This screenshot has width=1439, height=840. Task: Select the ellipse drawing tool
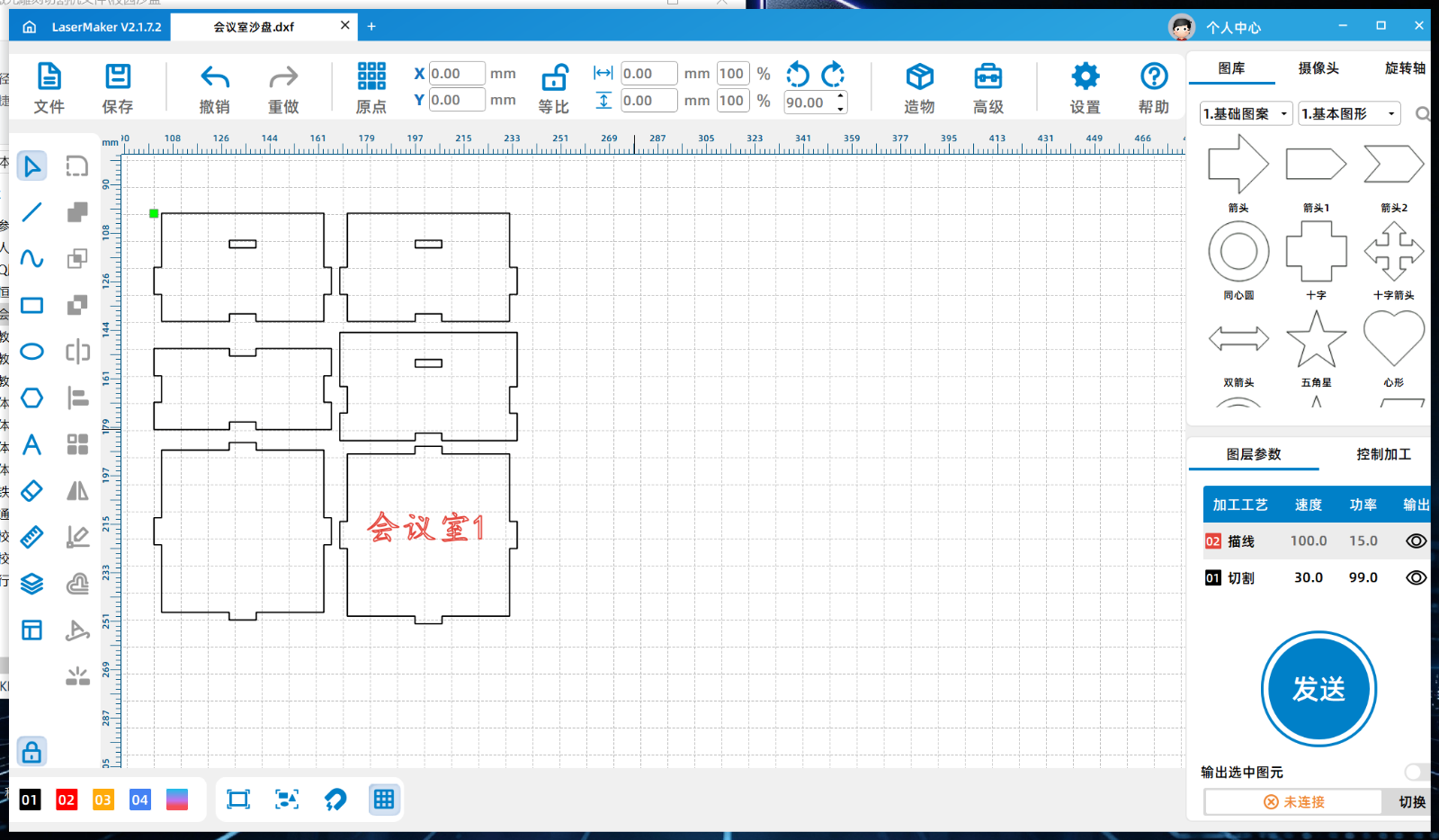(31, 352)
